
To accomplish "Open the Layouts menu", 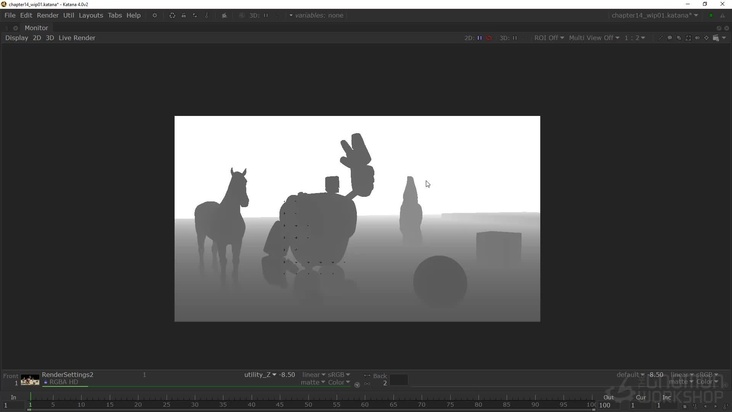I will (91, 16).
